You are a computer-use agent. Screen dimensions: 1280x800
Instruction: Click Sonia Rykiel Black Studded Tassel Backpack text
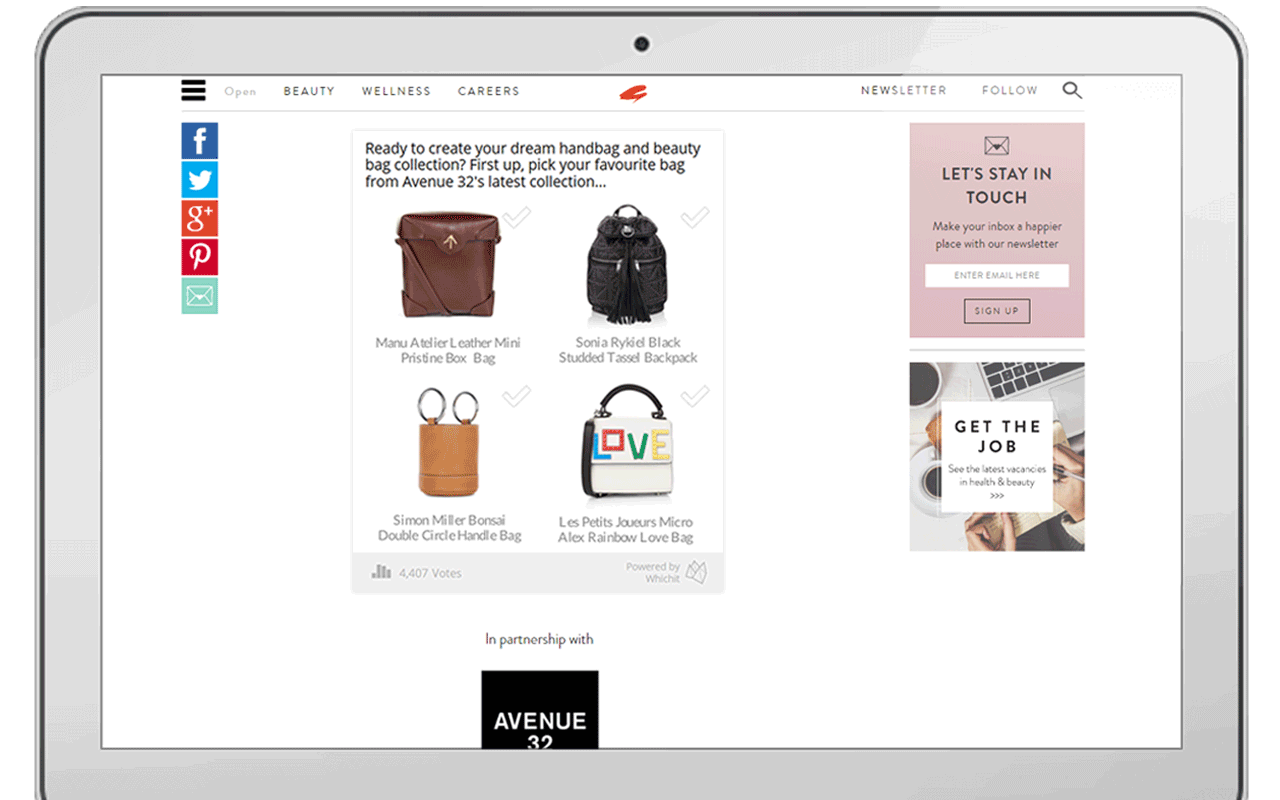628,350
